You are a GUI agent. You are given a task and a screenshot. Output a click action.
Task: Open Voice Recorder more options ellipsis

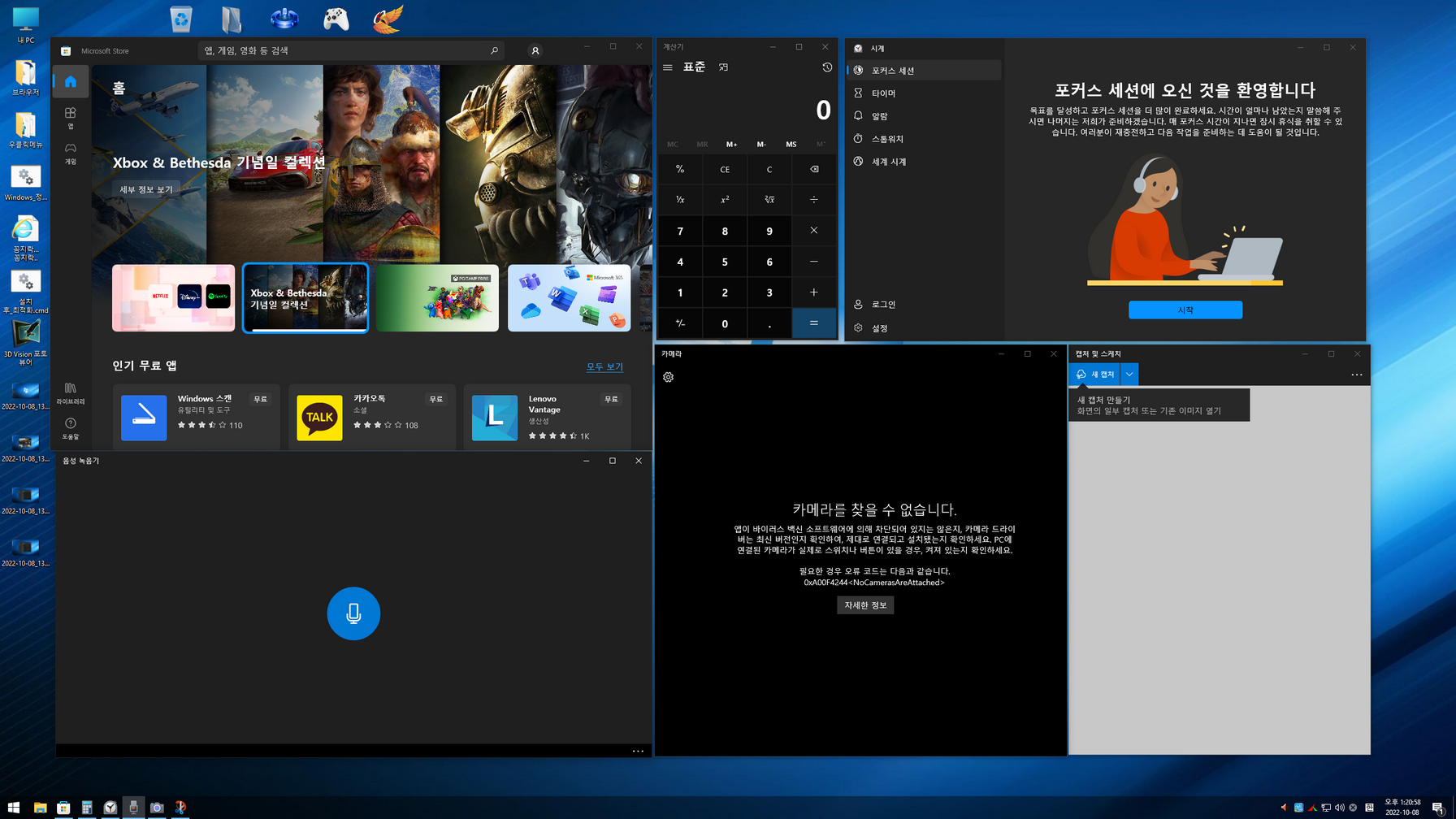coord(638,751)
